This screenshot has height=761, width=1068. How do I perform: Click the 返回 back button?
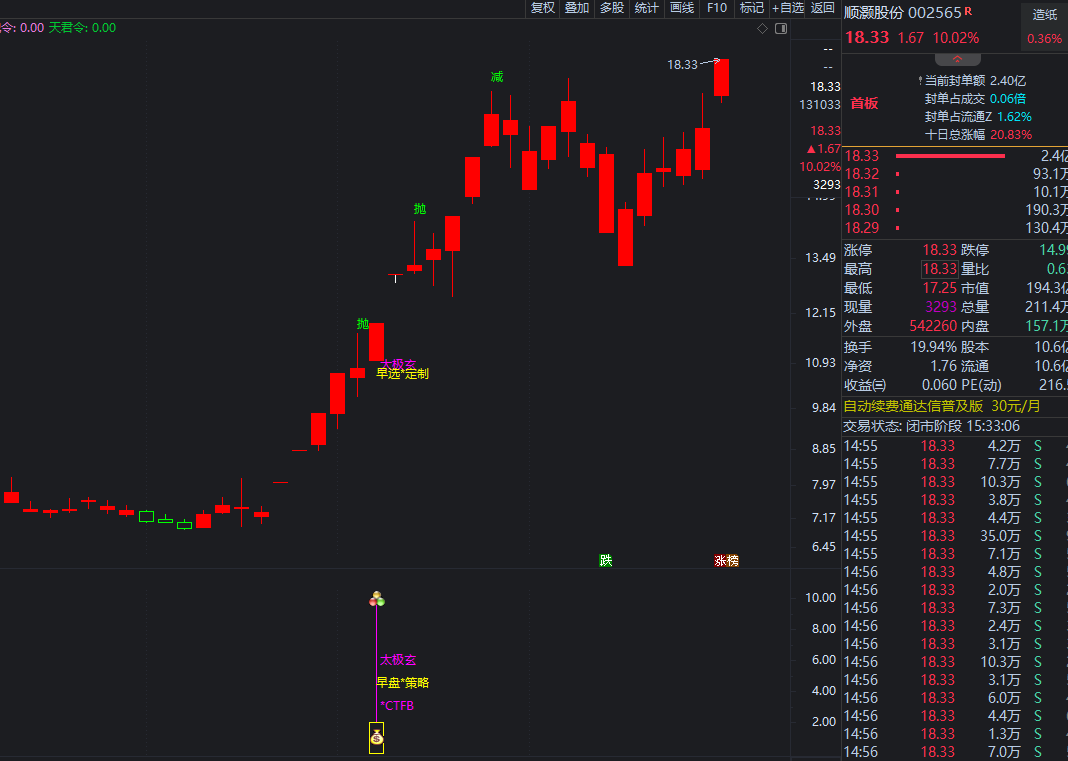823,8
